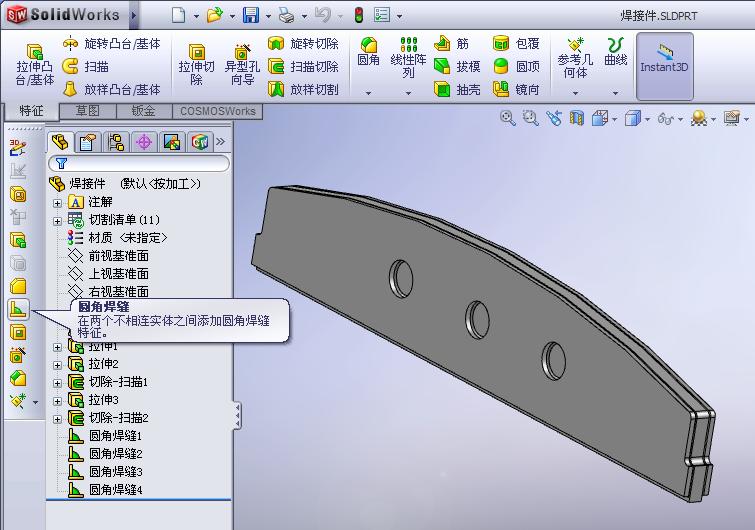Select 旋转凸台/基体 revolve boss tool
Viewport: 755px width, 530px height.
[111, 44]
